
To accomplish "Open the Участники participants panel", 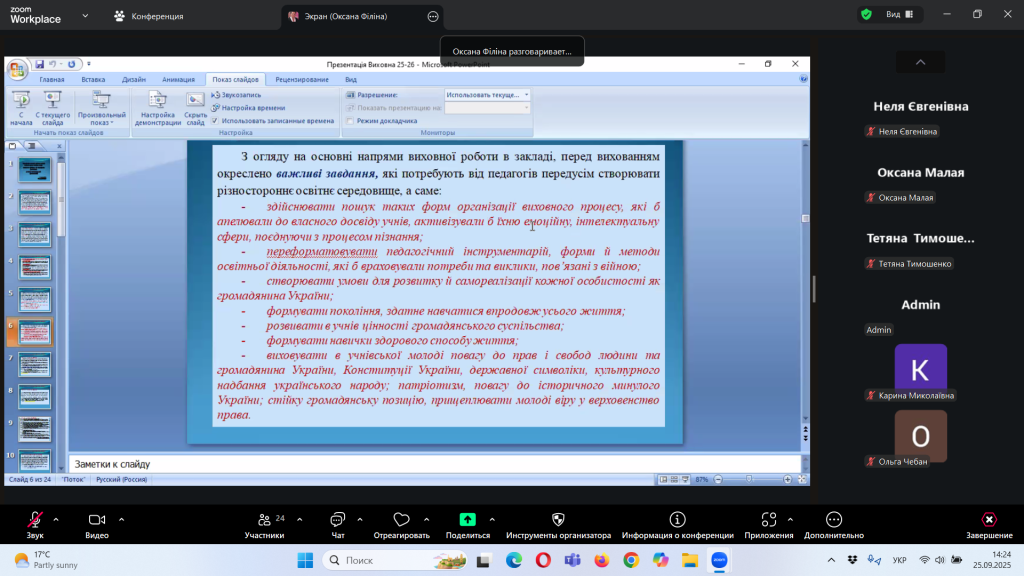I will click(x=264, y=520).
